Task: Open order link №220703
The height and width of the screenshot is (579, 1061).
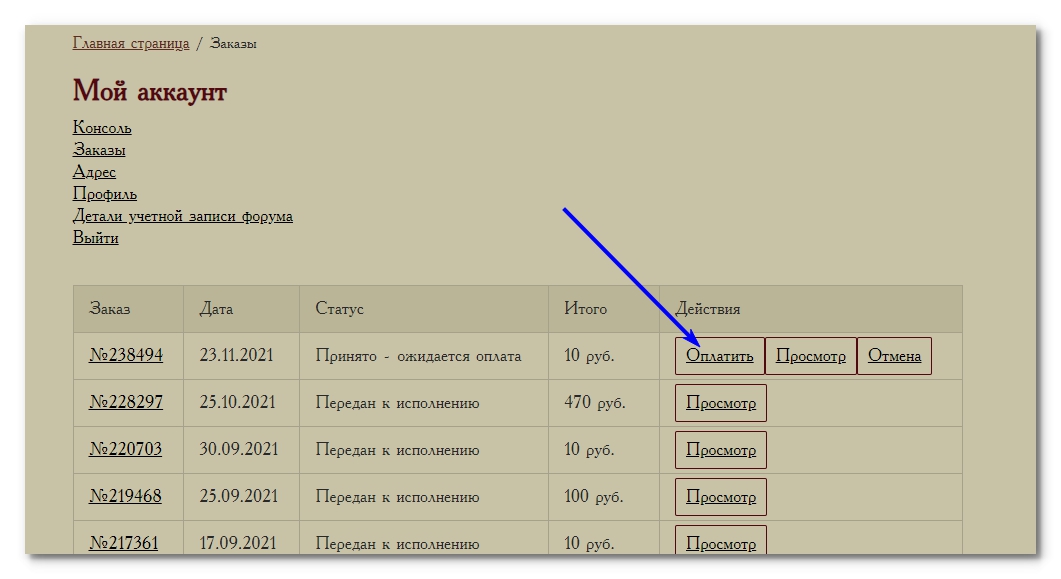Action: (125, 448)
